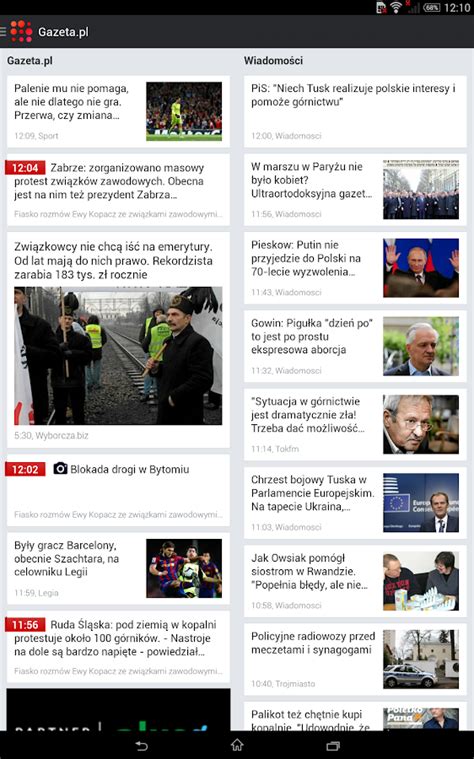Open the Wiadomości section header
The width and height of the screenshot is (474, 759).
tap(274, 61)
